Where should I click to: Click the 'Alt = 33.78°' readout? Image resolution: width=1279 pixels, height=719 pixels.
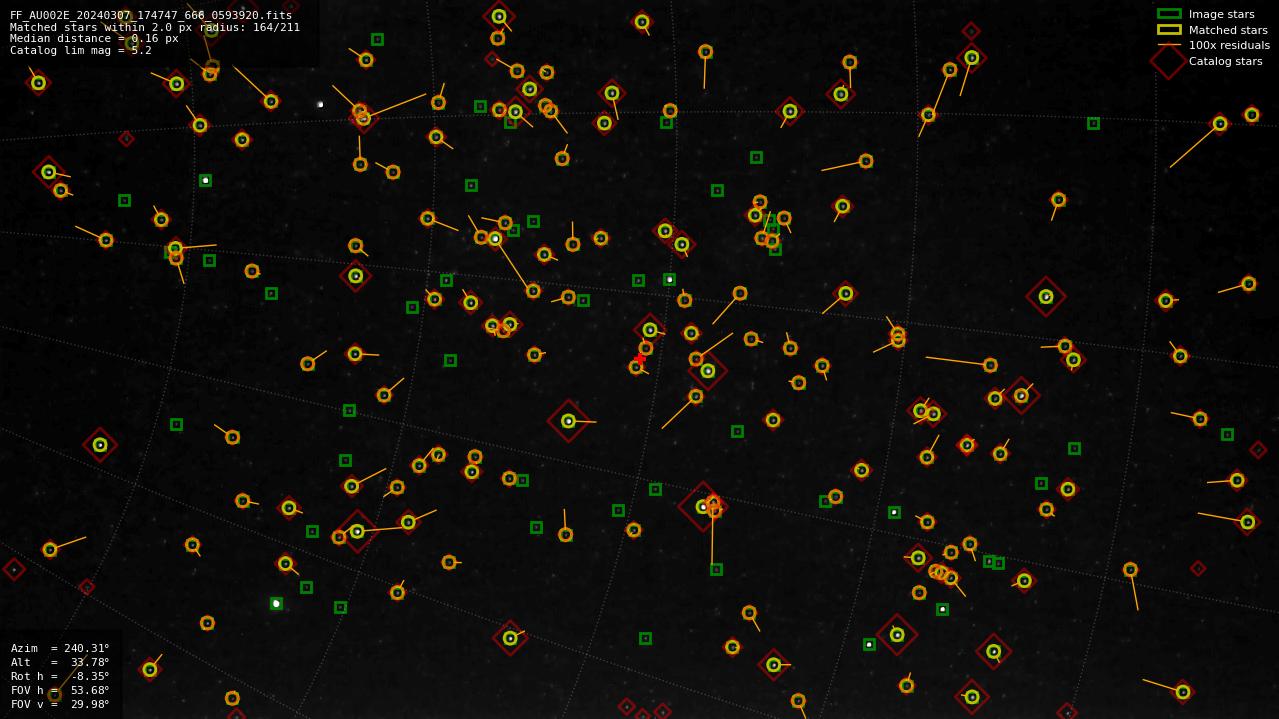[x=60, y=662]
